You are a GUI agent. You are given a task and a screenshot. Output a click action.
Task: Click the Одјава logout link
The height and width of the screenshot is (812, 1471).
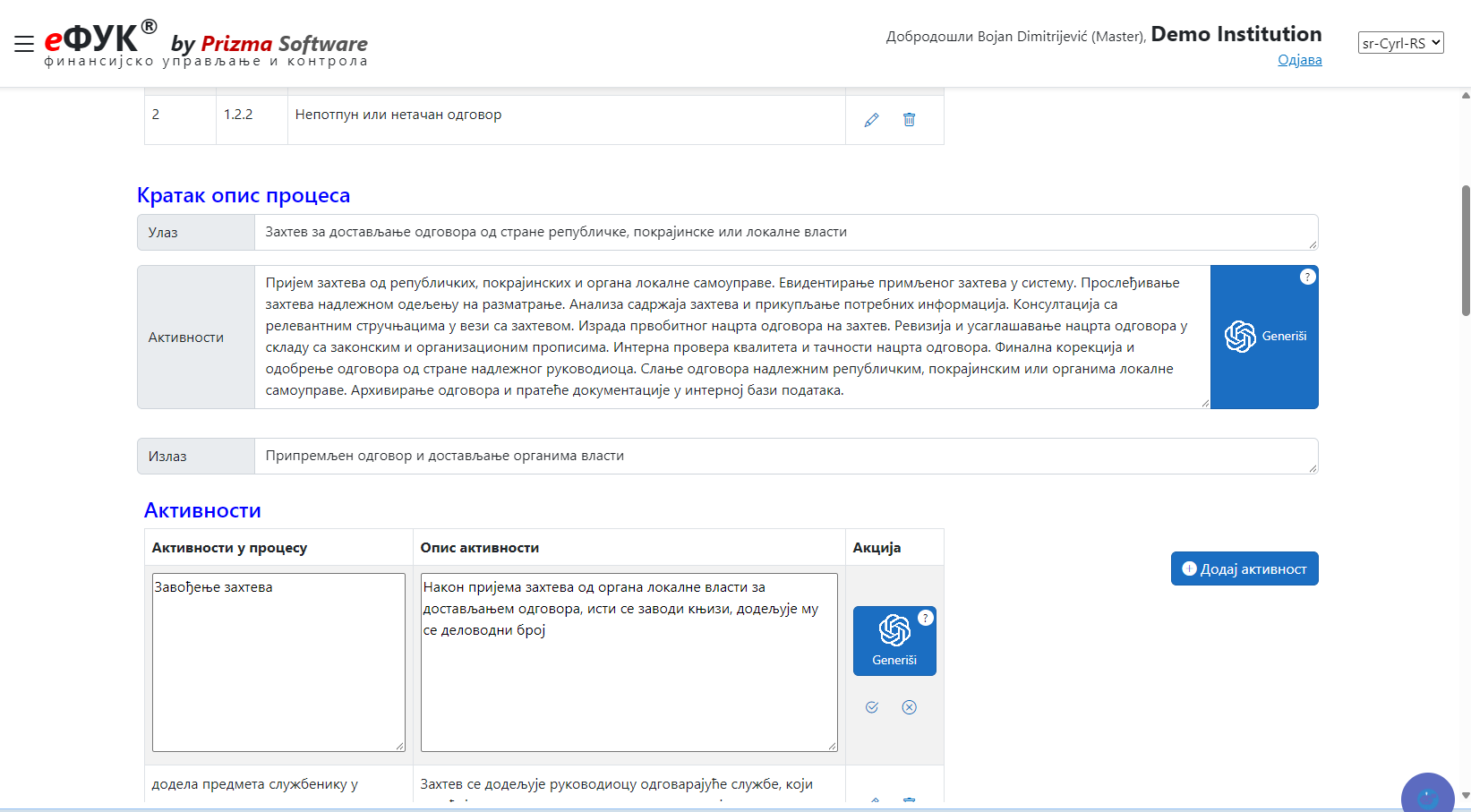[1299, 60]
